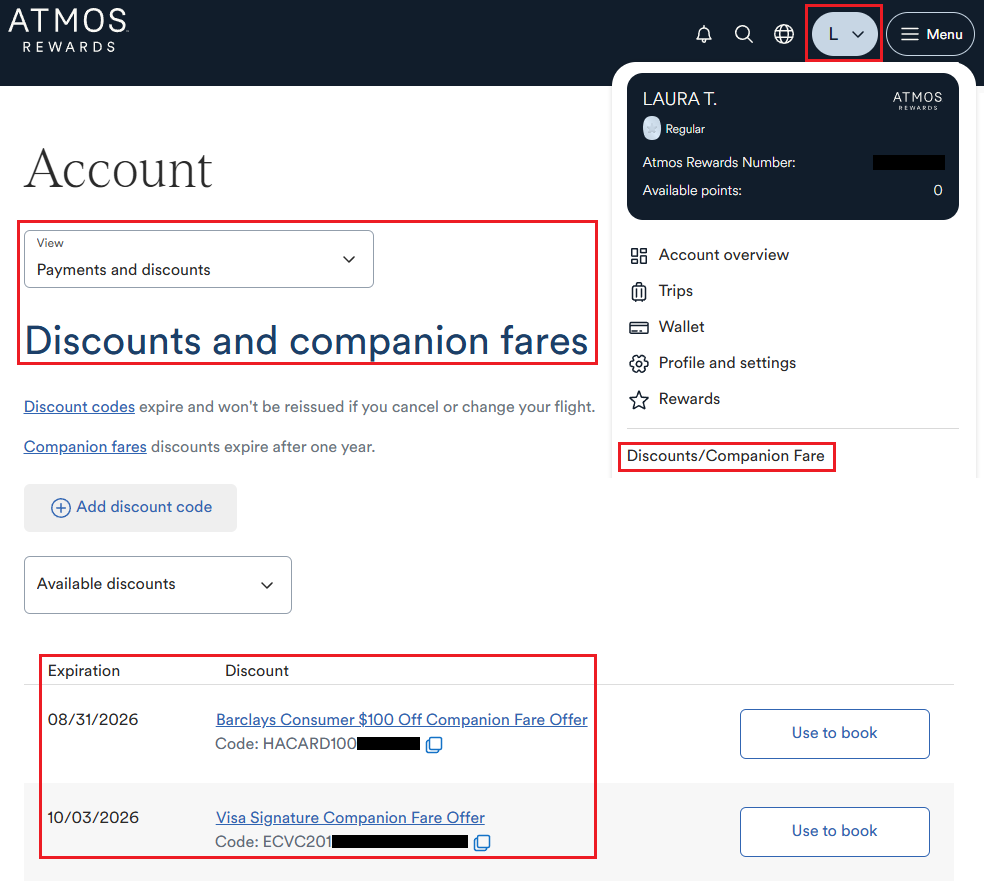Click the plus icon beside Add discount code
Viewport: 984px width, 890px height.
(61, 508)
